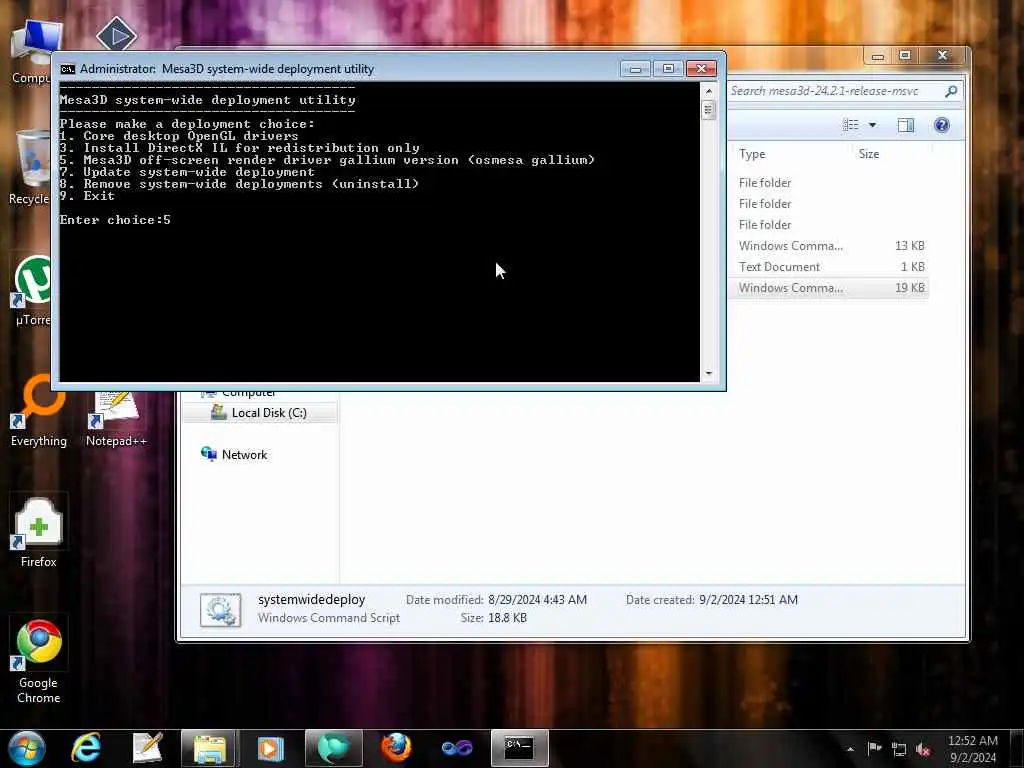The height and width of the screenshot is (768, 1024).
Task: Maximize the Mesa3D deployment utility window
Action: click(668, 69)
